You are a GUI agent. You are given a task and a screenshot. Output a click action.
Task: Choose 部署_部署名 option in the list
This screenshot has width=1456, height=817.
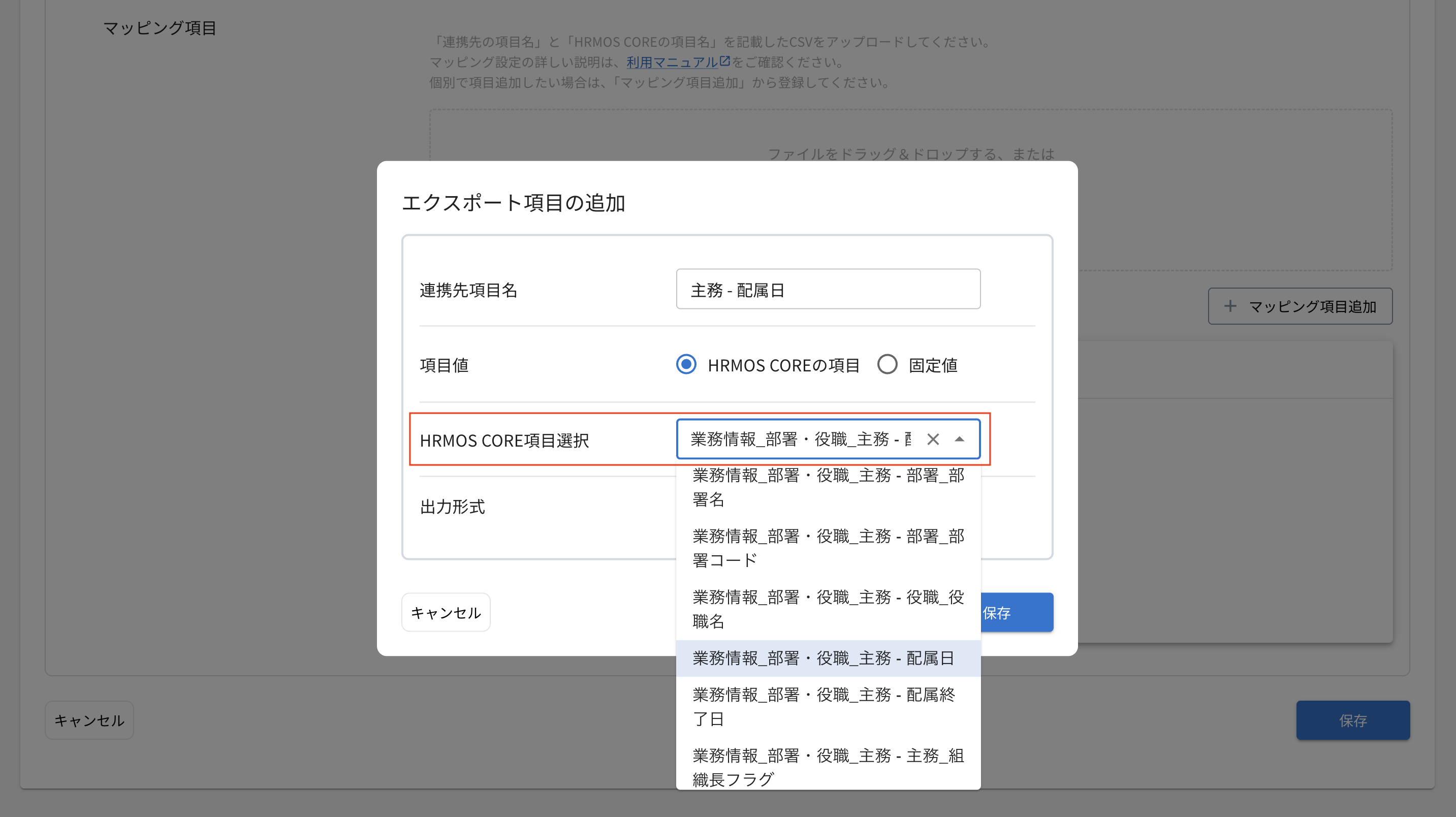(x=828, y=487)
